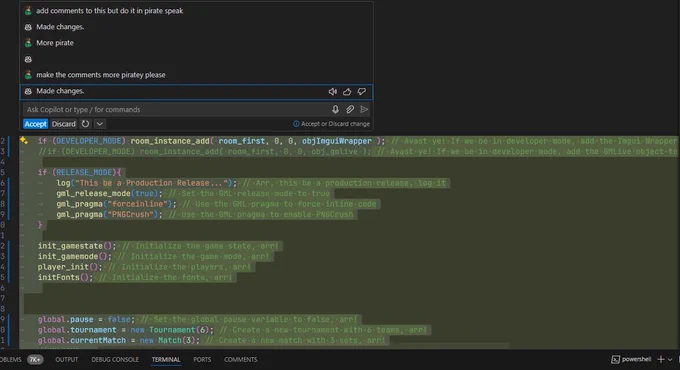Image resolution: width=680 pixels, height=370 pixels.
Task: Click the 7K+ problems count badge
Action: 35,360
